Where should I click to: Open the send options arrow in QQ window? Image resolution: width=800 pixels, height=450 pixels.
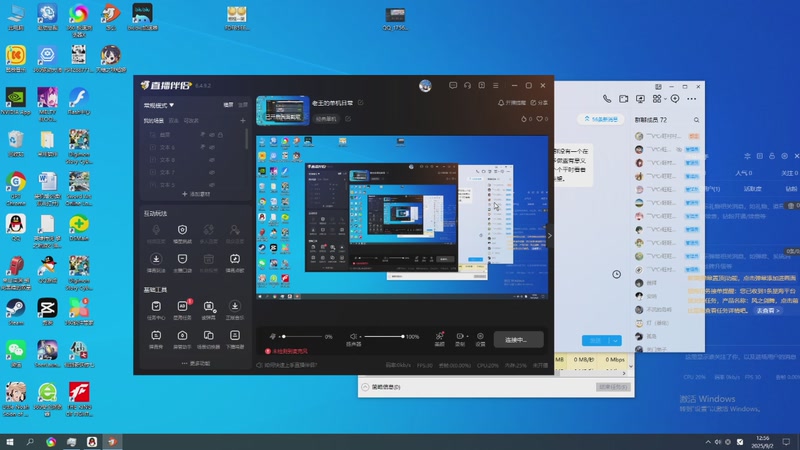(616, 341)
